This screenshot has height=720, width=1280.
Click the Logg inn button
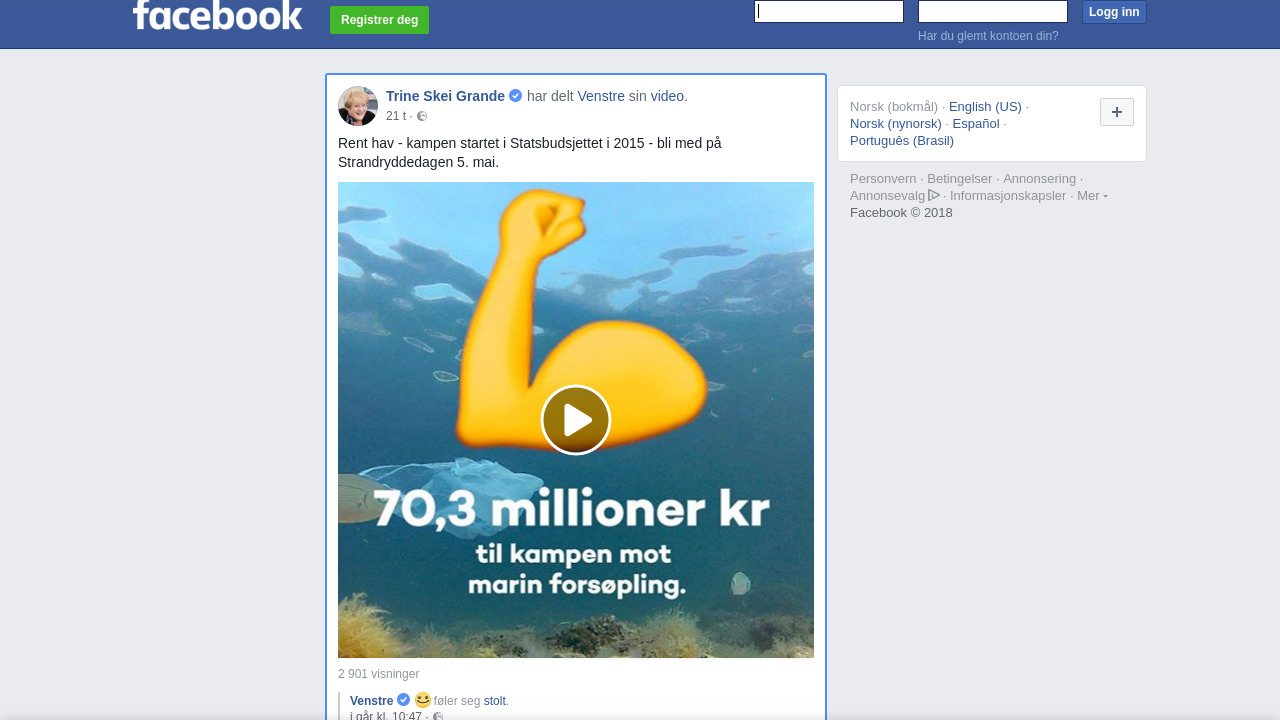coord(1114,12)
